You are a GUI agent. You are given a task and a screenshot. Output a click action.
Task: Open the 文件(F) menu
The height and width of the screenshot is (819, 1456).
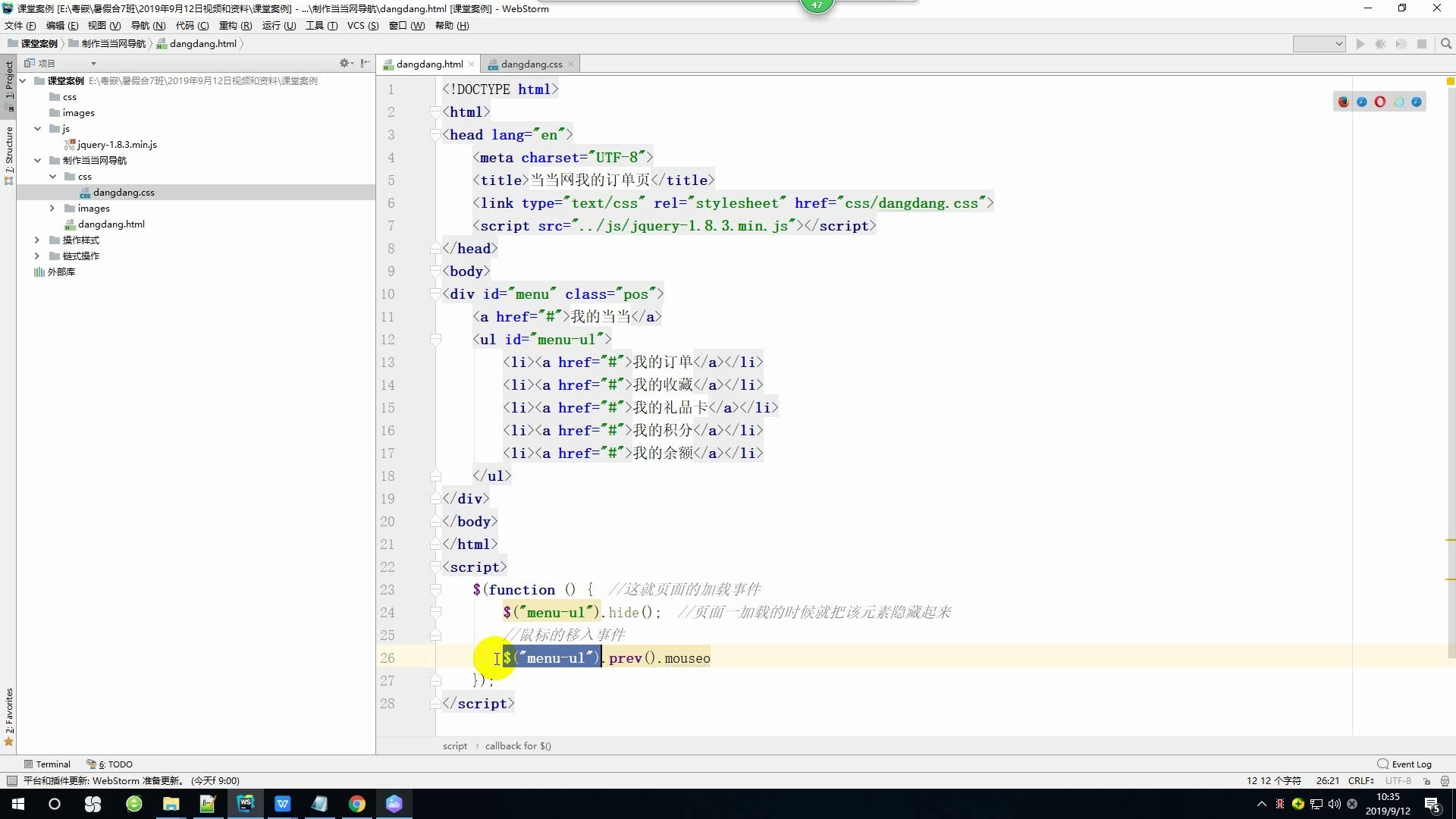coord(20,26)
